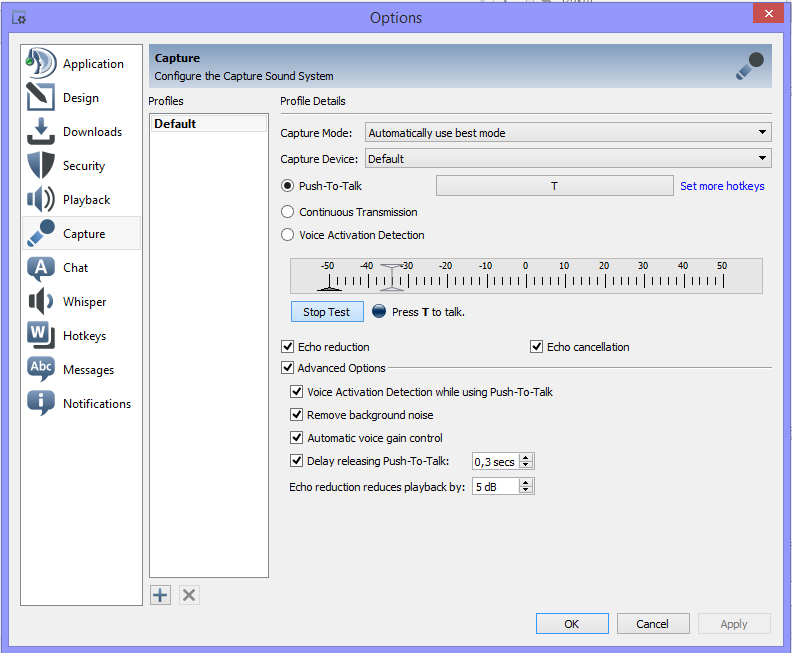Switch to the Hotkeys page

tap(83, 336)
